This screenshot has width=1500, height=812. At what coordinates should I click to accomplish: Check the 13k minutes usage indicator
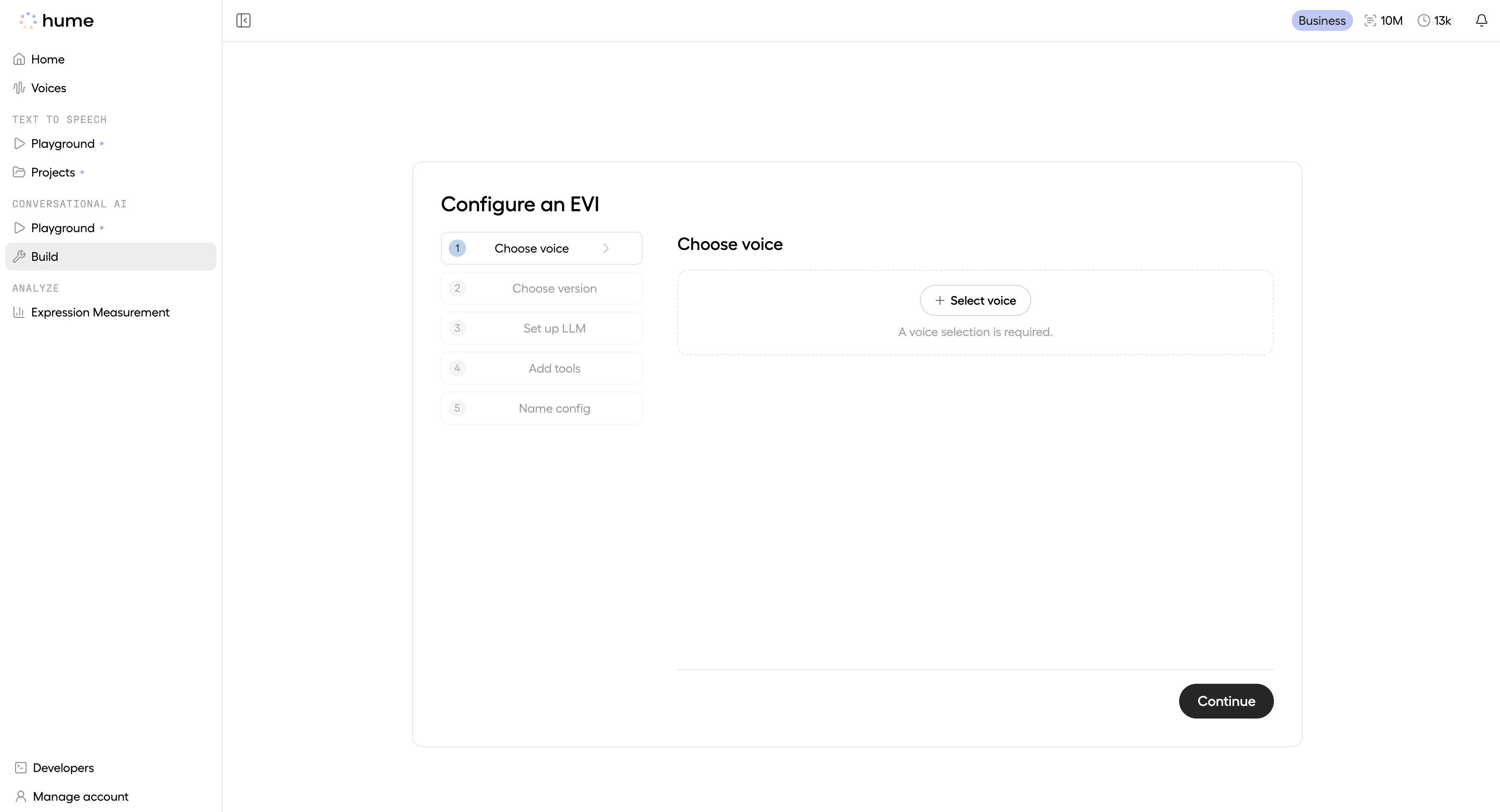point(1434,20)
